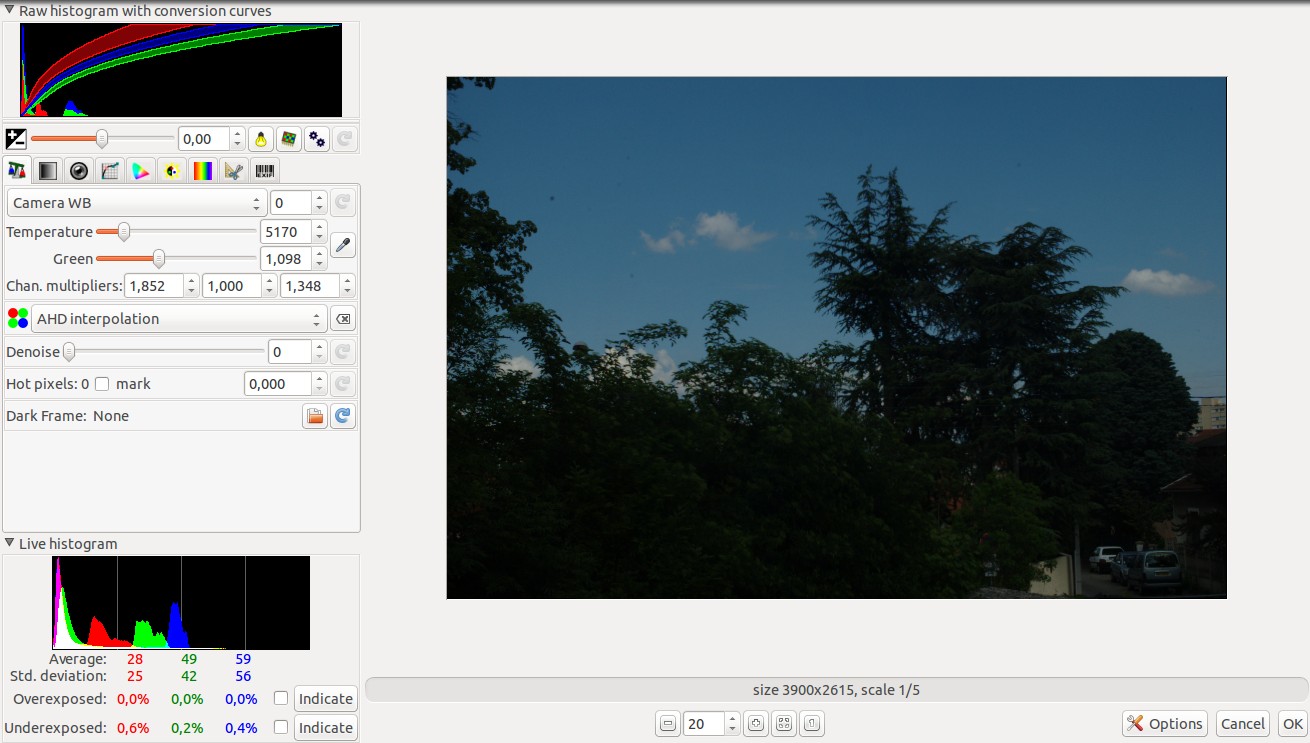Open the Color management tab
This screenshot has width=1310, height=743.
click(140, 170)
